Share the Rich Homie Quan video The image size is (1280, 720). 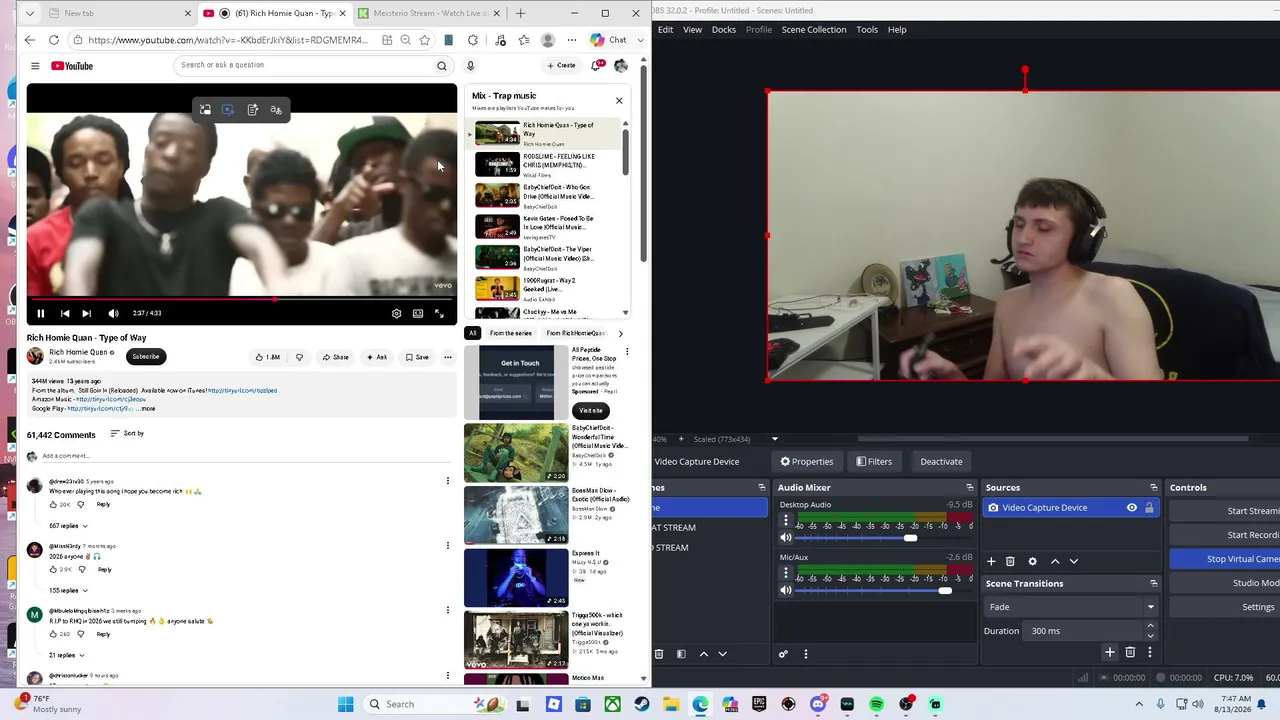(335, 357)
